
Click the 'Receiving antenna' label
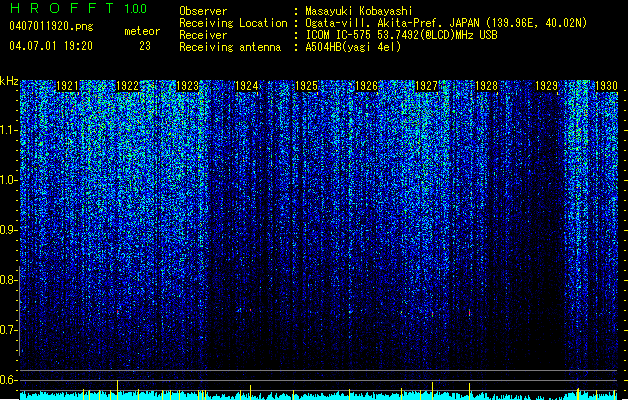pyautogui.click(x=230, y=47)
